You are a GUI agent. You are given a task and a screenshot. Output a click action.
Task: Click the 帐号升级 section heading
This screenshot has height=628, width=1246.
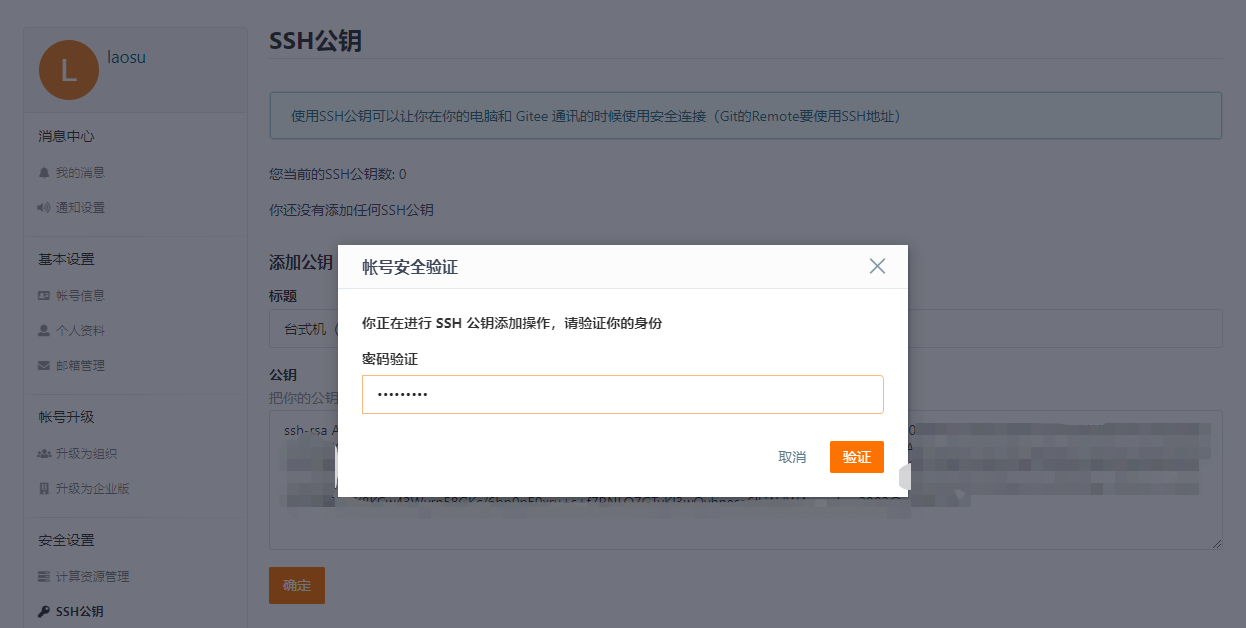tap(66, 417)
